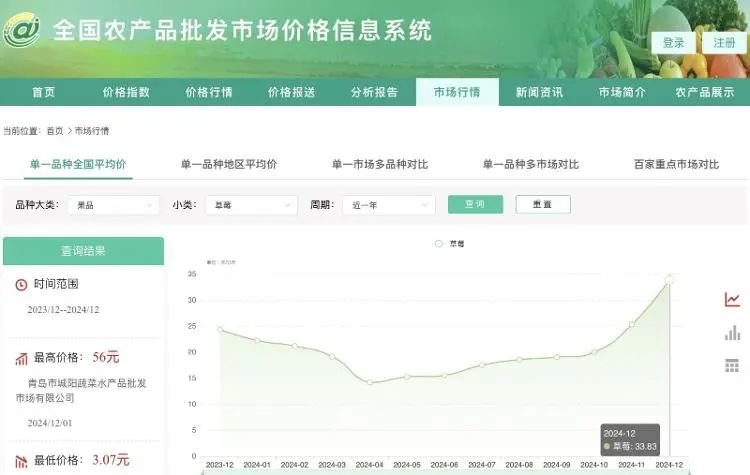The image size is (750, 475).
Task: Open the 小类 dropdown showing 草莓
Action: [x=252, y=205]
